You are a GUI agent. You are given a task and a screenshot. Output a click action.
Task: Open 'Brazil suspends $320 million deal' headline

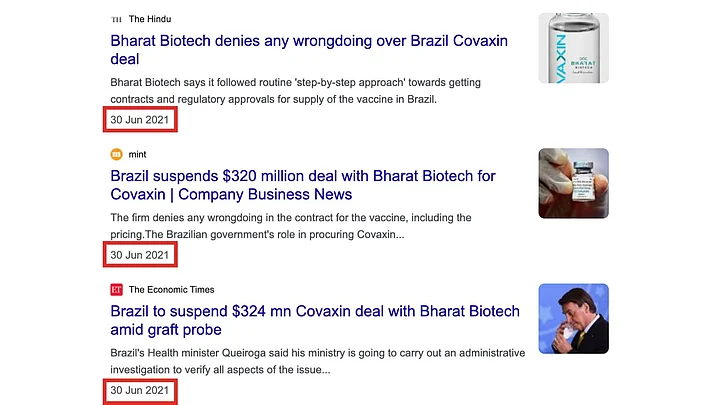point(302,176)
